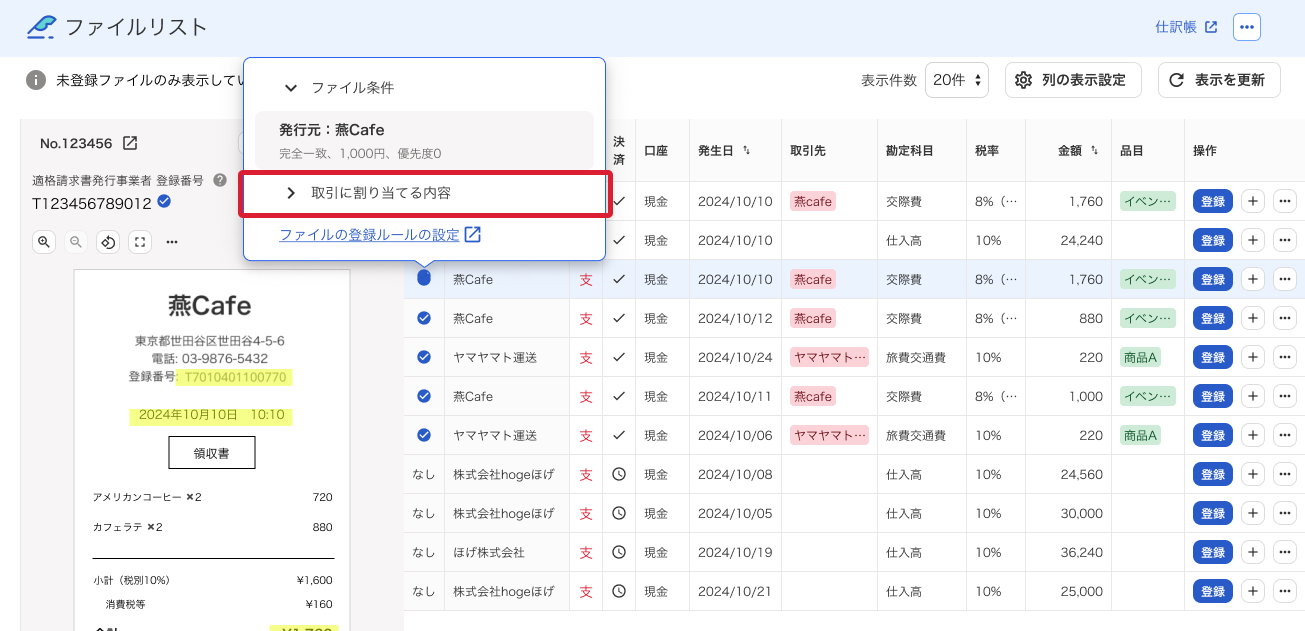Click plus on the 25,000 row
This screenshot has width=1305, height=631.
click(1253, 591)
